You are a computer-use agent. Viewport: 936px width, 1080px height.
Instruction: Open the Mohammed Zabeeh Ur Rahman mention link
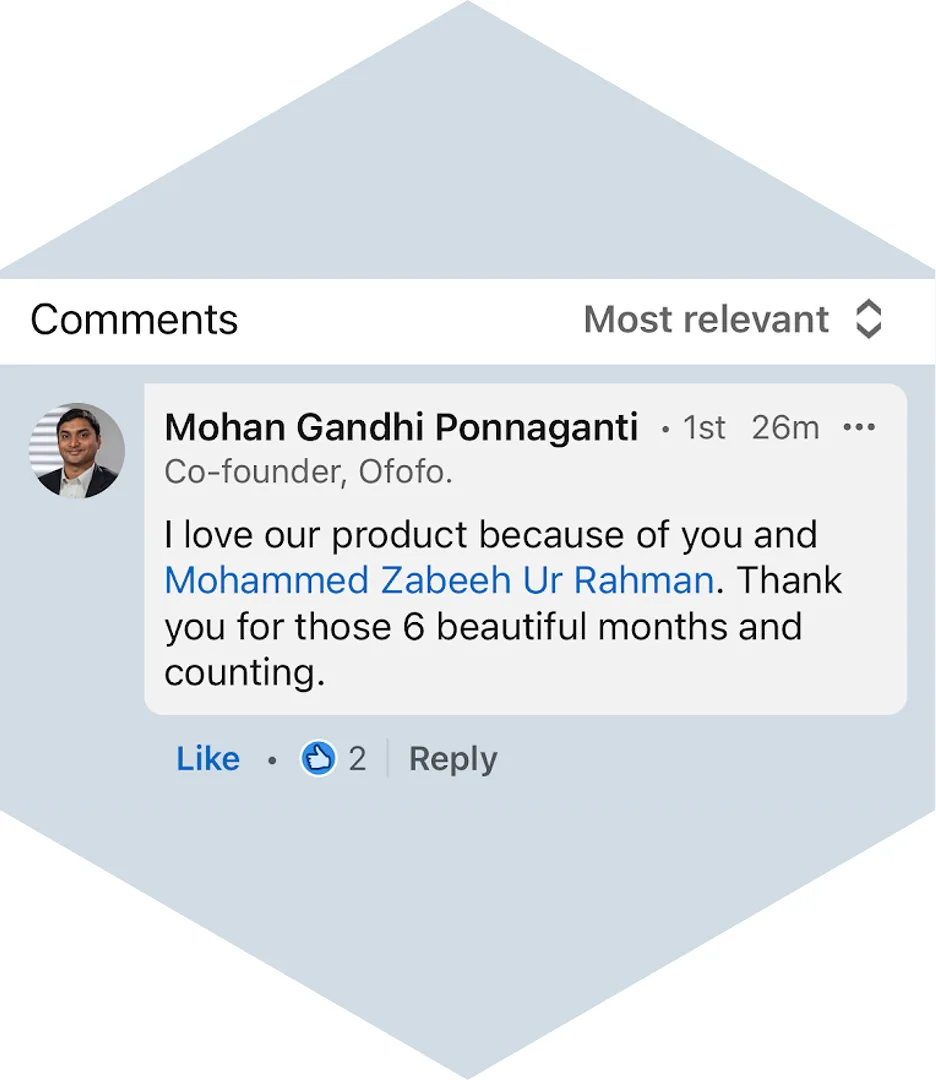439,581
